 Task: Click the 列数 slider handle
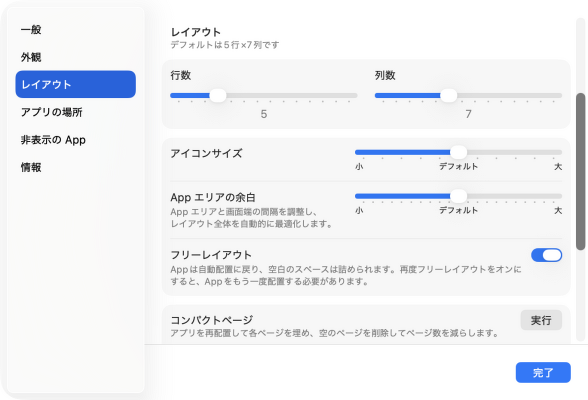click(448, 96)
